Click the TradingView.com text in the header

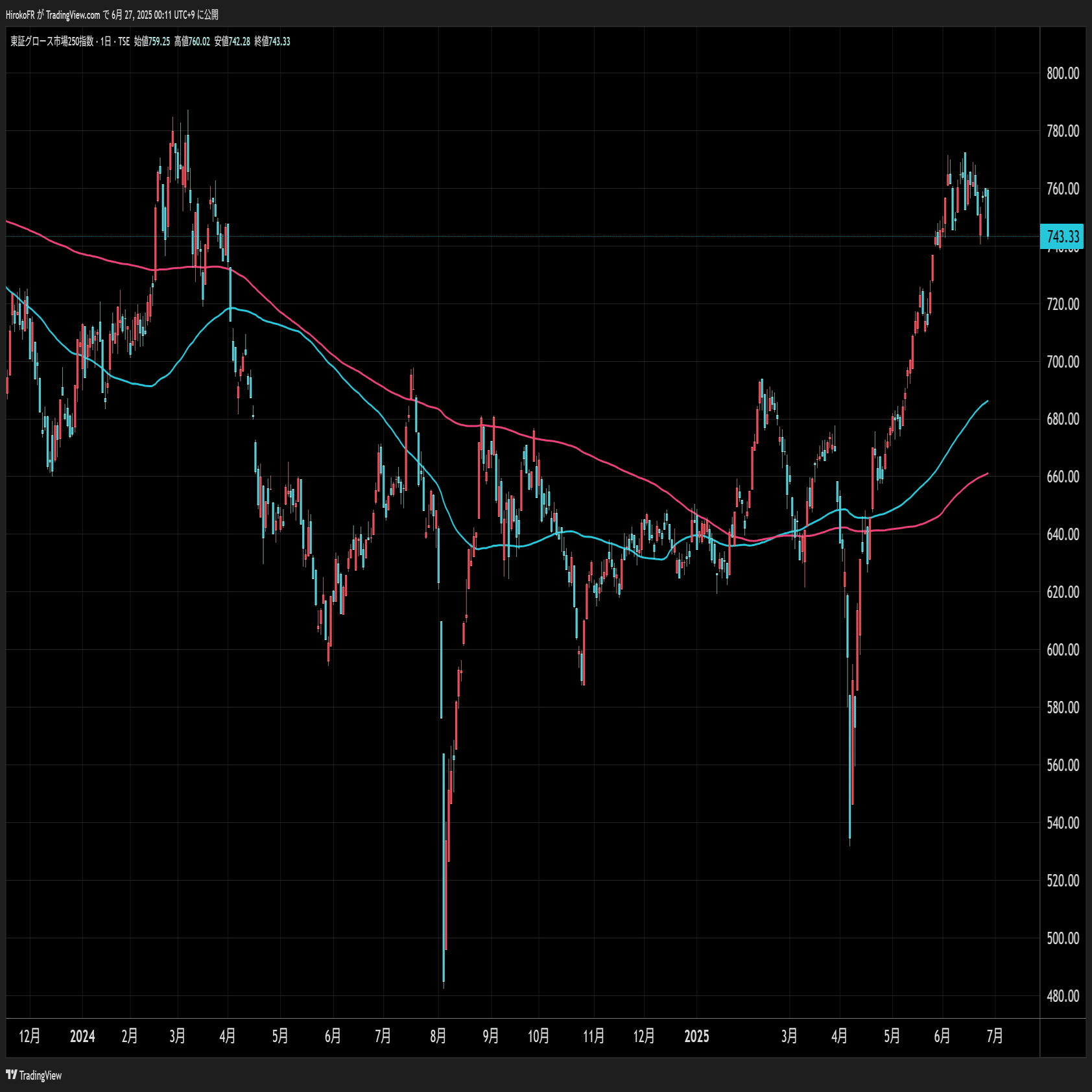[x=73, y=14]
